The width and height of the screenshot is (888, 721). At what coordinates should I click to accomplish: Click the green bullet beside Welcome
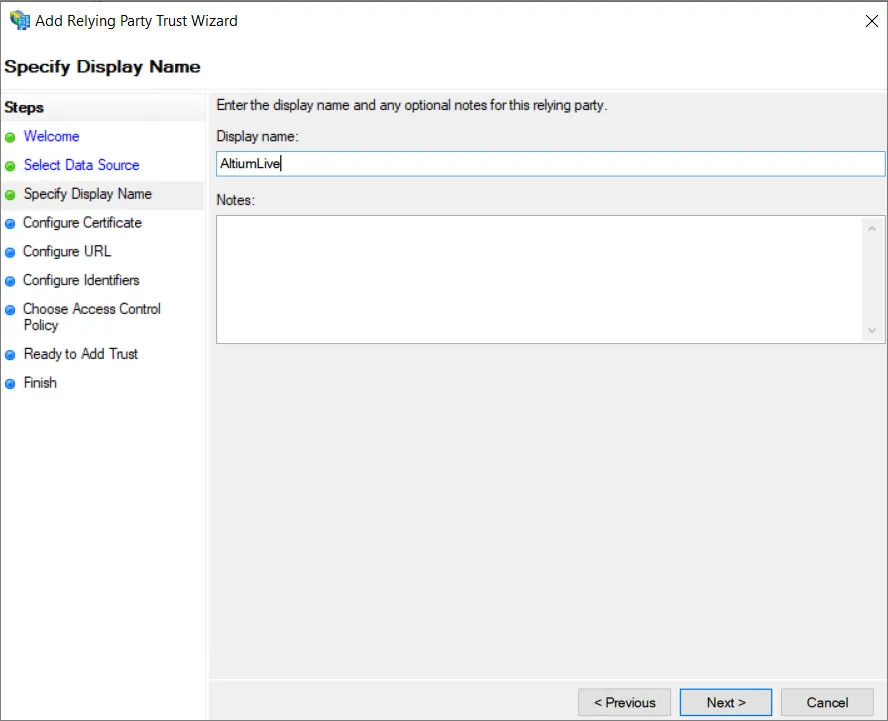(x=10, y=137)
